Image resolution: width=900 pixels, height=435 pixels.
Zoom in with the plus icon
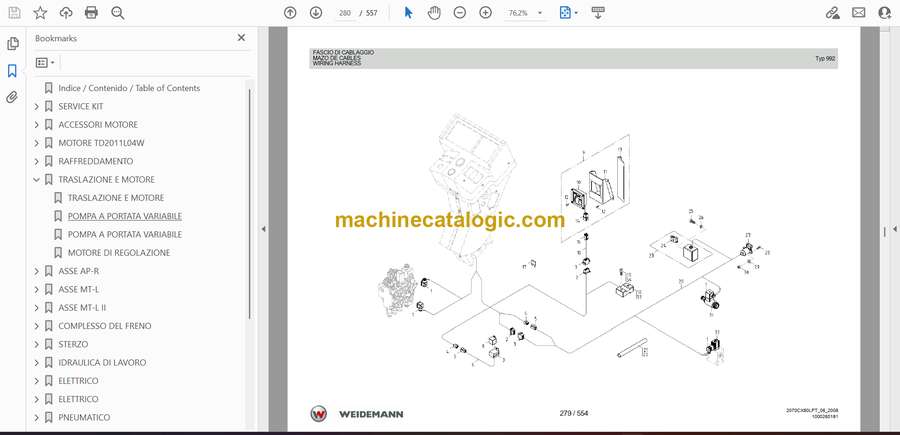(x=486, y=13)
